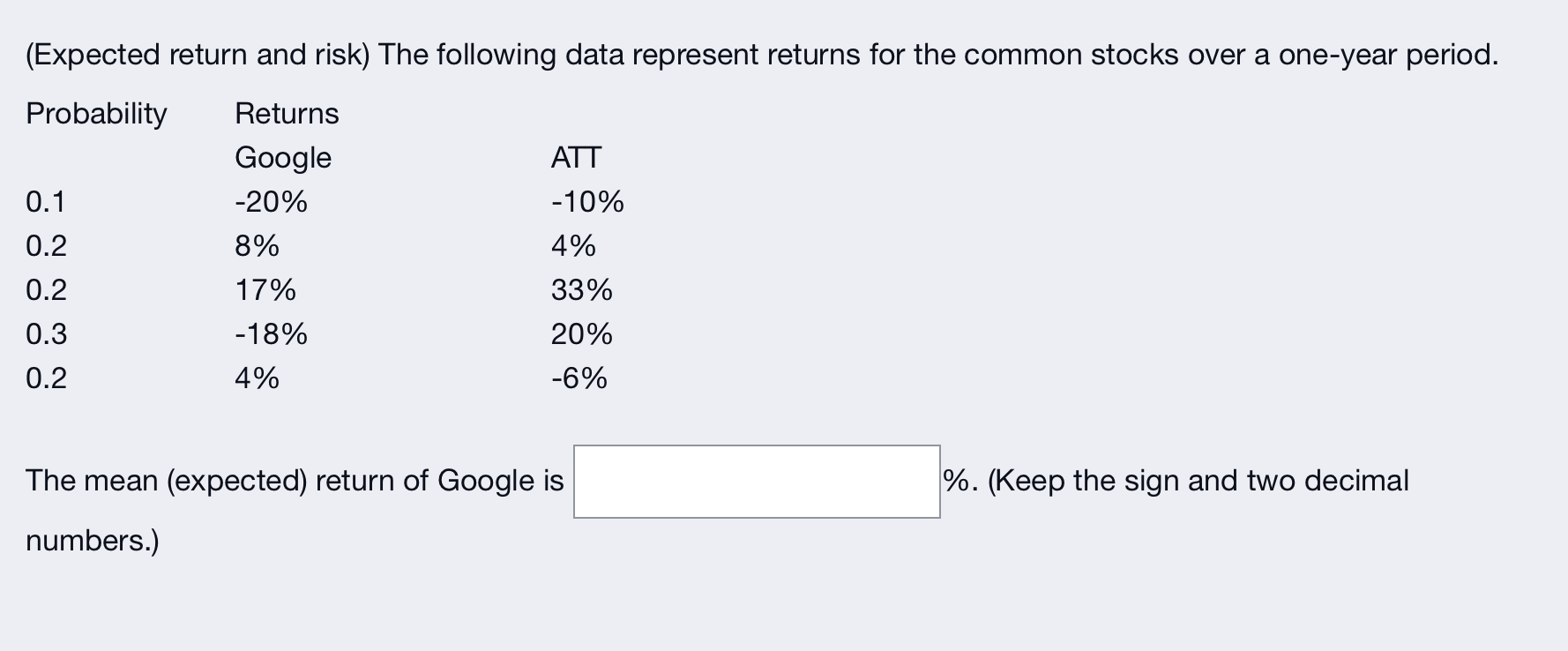
Task: Select the 33% ATT return value
Action: coord(582,290)
